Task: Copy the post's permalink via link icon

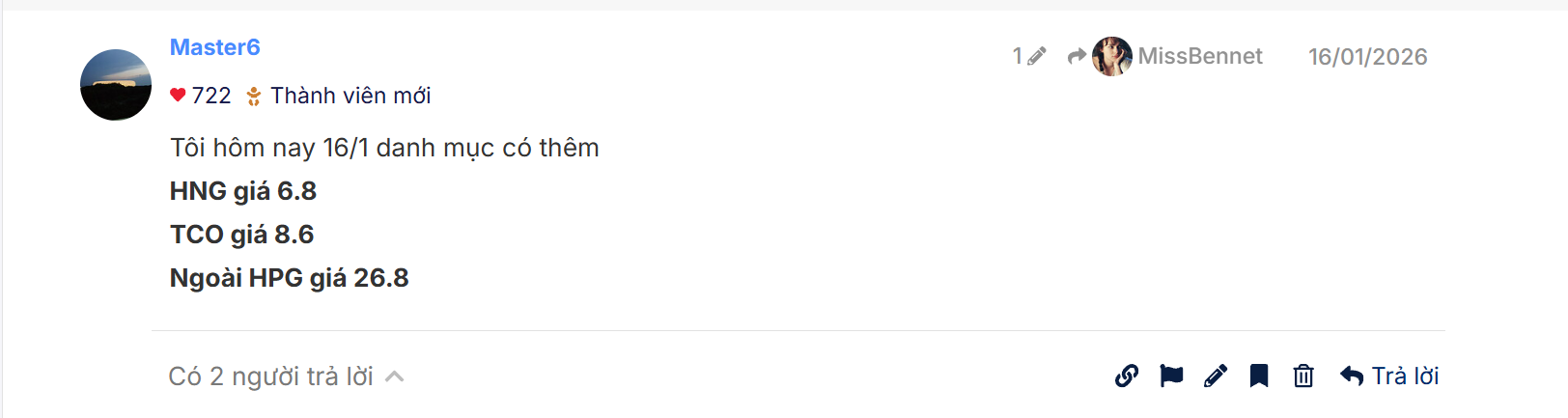Action: 1127,376
